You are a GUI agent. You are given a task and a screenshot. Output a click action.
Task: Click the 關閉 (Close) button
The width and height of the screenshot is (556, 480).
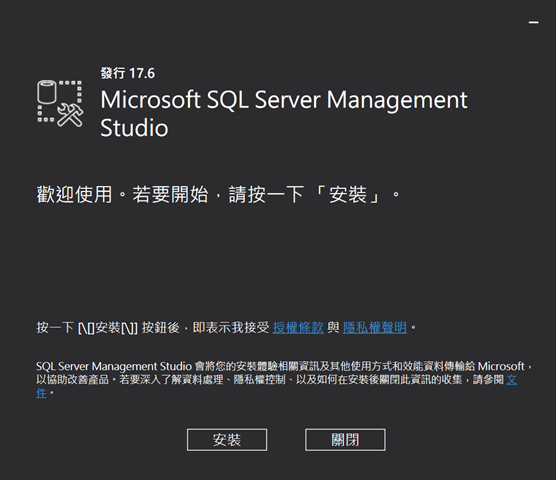345,440
